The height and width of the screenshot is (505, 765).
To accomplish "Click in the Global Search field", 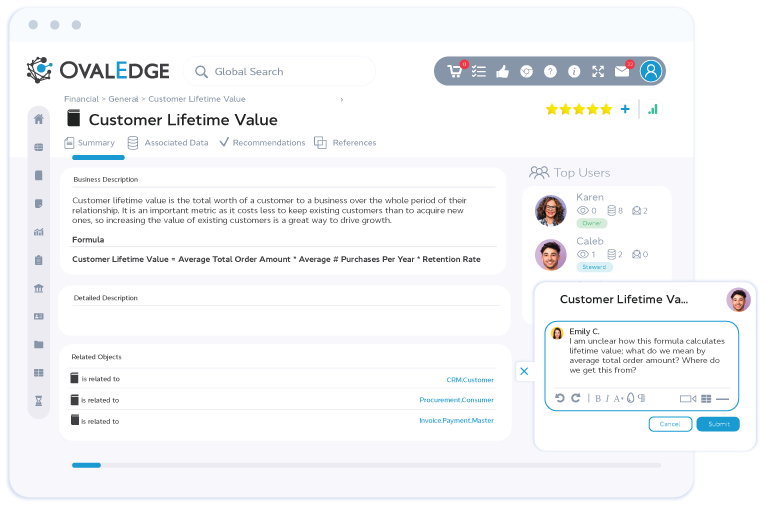I will pos(280,71).
